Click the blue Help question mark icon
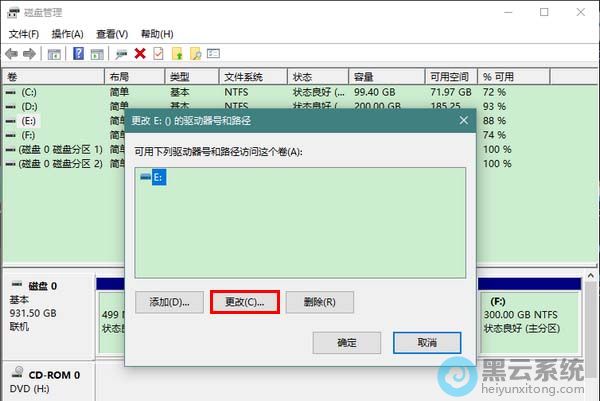The height and width of the screenshot is (401, 600). click(77, 53)
